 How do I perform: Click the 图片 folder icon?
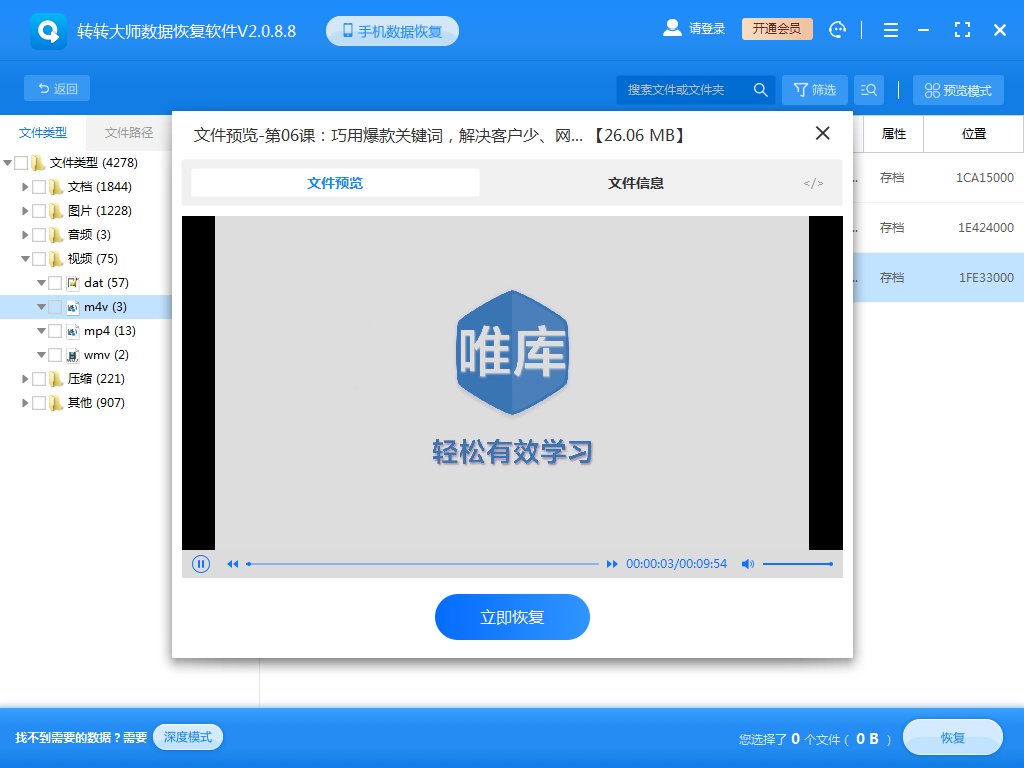[56, 211]
